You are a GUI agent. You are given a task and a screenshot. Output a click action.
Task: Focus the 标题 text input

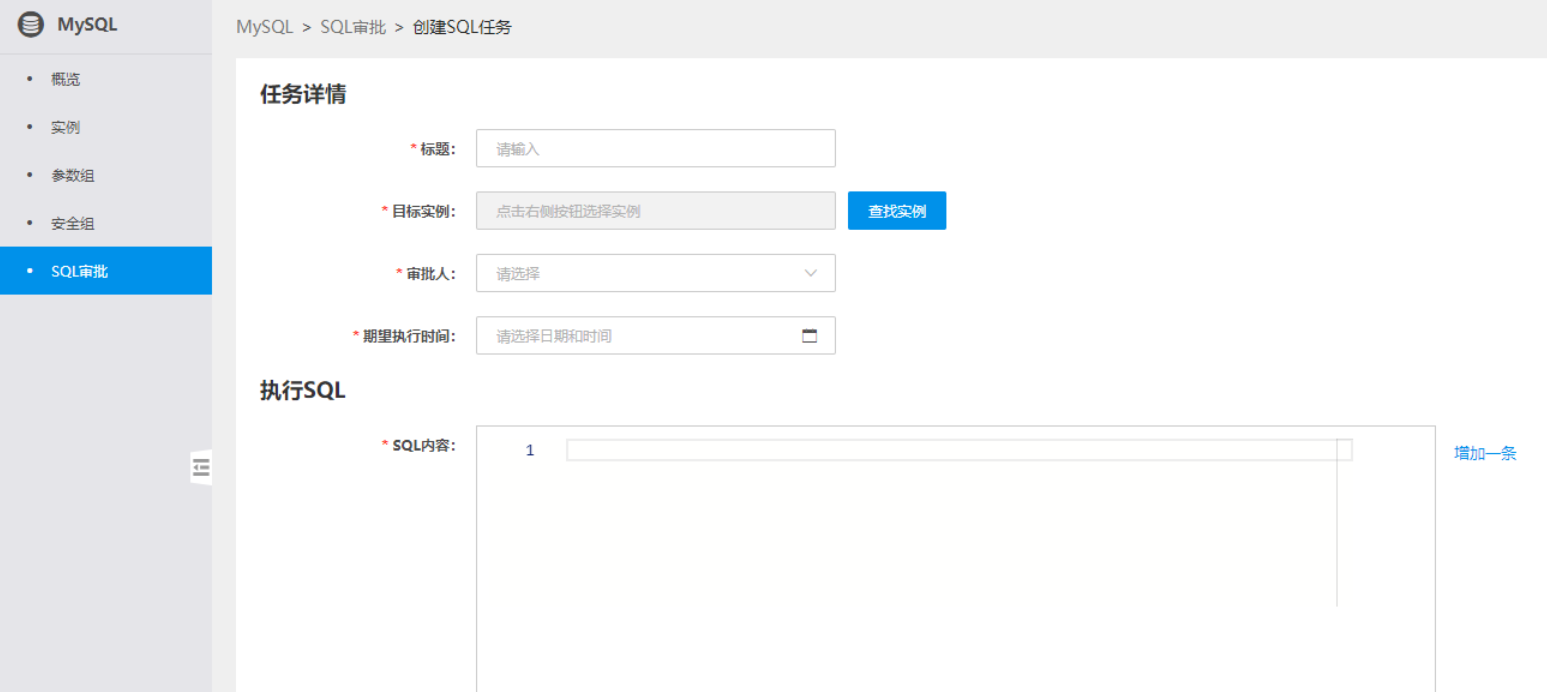click(x=655, y=149)
